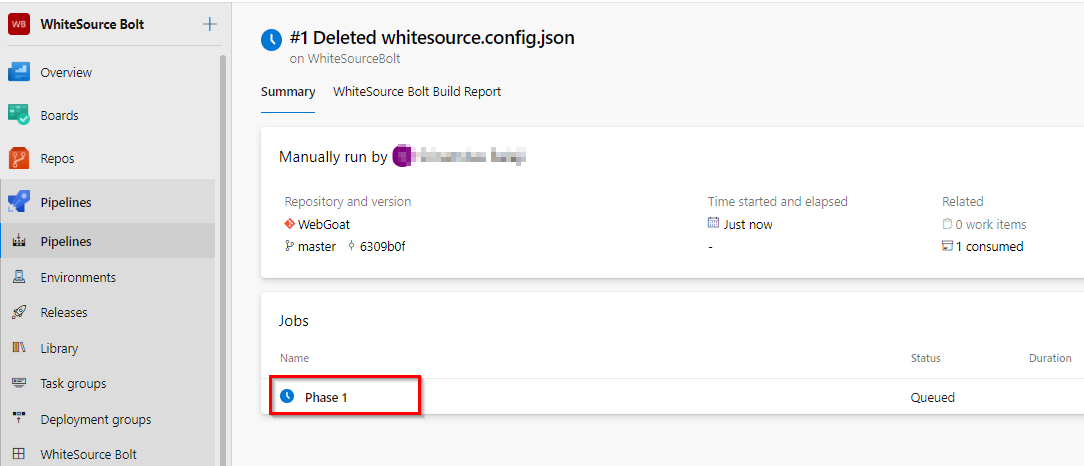Open commit 6309b0f
Image resolution: width=1084 pixels, height=466 pixels.
pyautogui.click(x=382, y=246)
